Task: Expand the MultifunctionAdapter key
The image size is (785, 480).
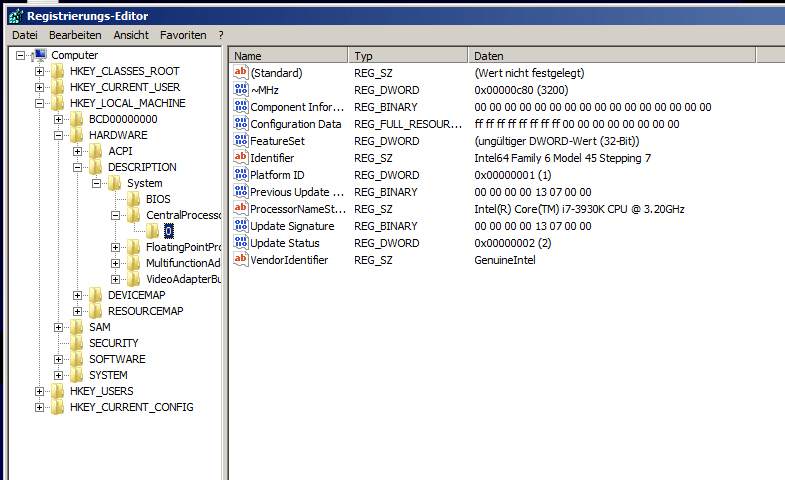Action: coord(116,263)
